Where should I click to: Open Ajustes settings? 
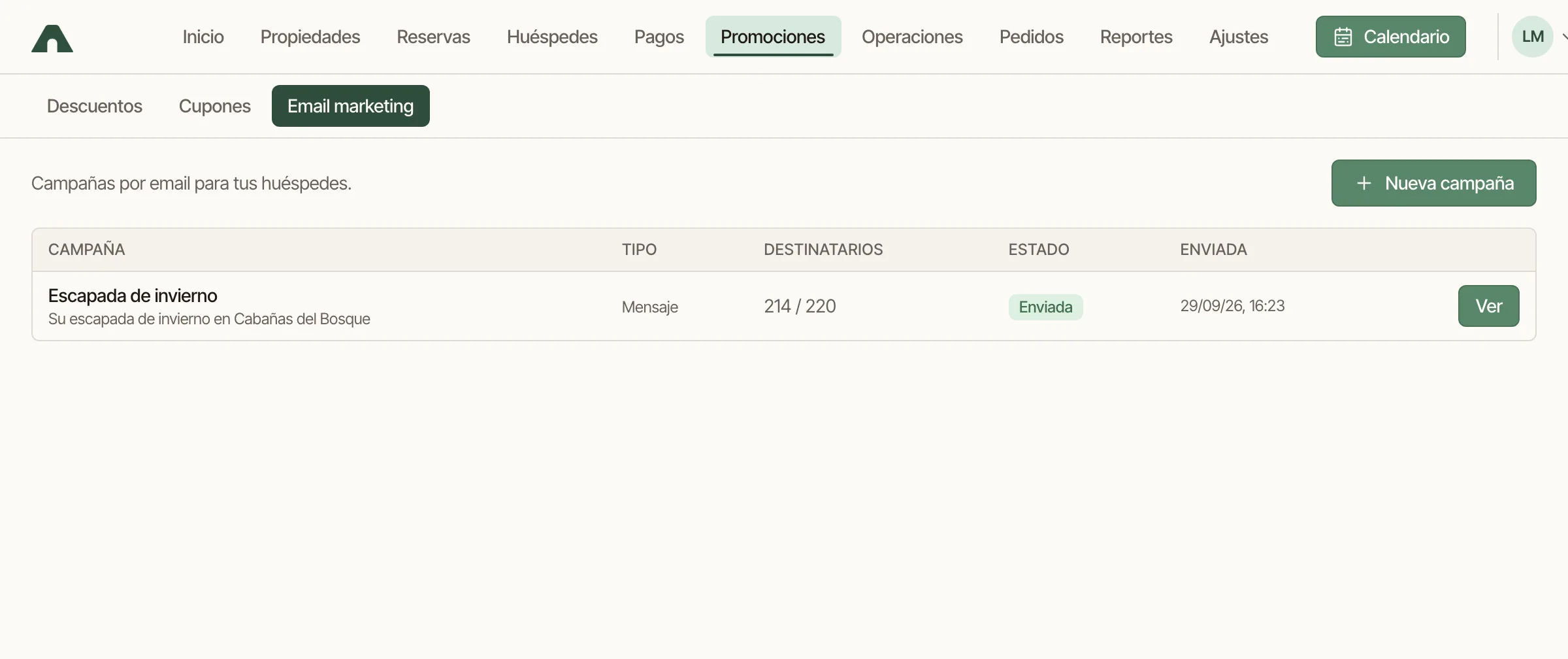tap(1239, 37)
